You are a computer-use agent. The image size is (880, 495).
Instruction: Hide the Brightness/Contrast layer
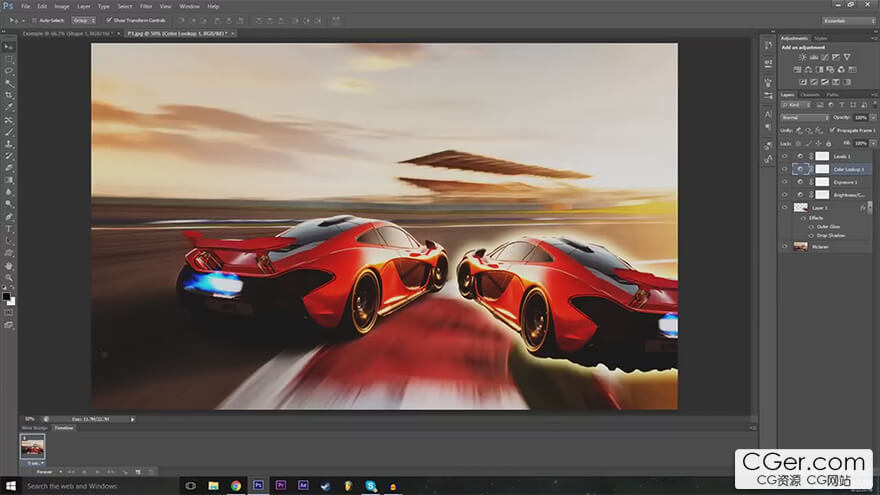click(785, 195)
